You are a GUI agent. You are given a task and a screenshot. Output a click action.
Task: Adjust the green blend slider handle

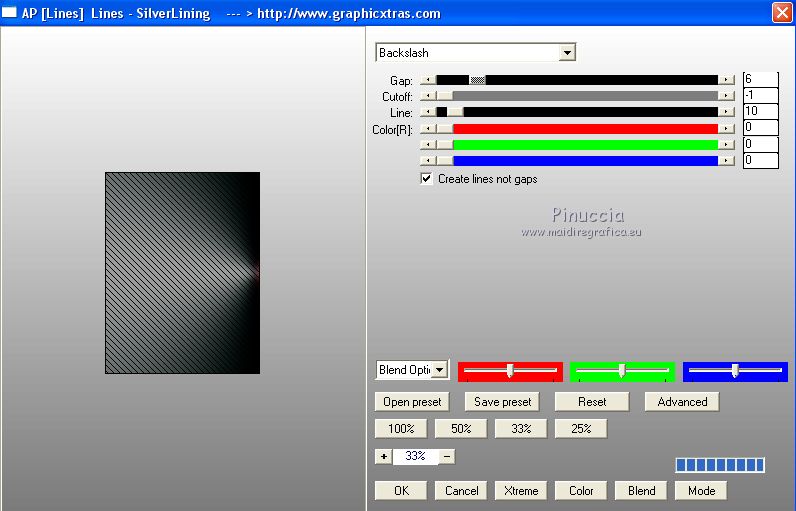pos(622,370)
